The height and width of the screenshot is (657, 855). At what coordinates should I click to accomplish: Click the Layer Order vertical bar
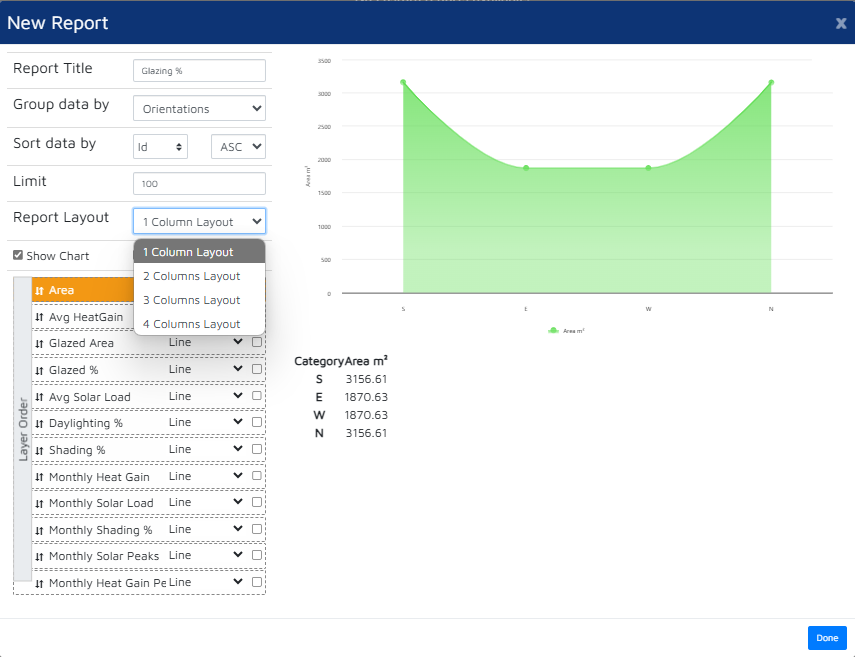[x=22, y=429]
